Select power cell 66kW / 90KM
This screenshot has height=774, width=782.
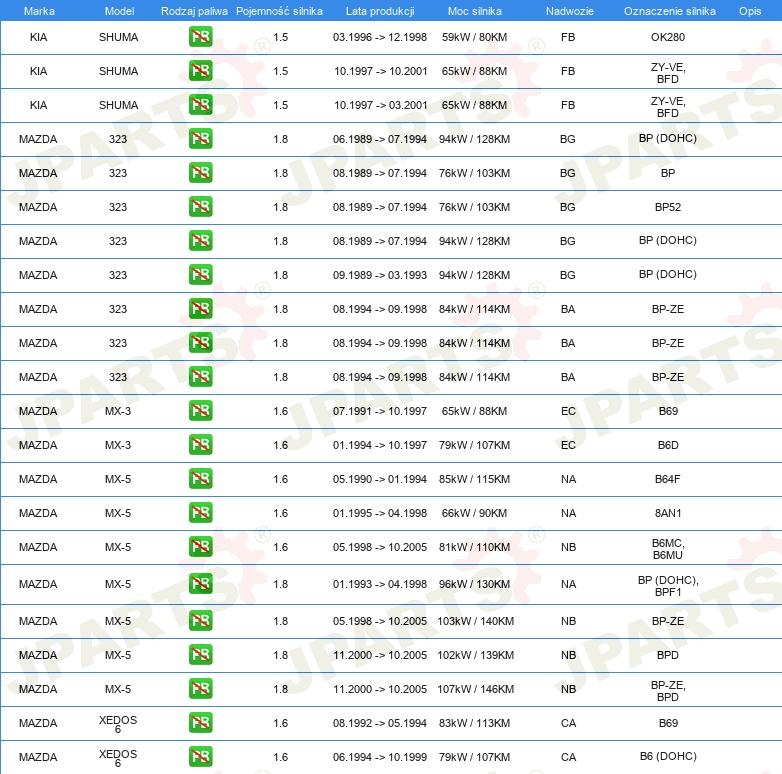pyautogui.click(x=474, y=513)
